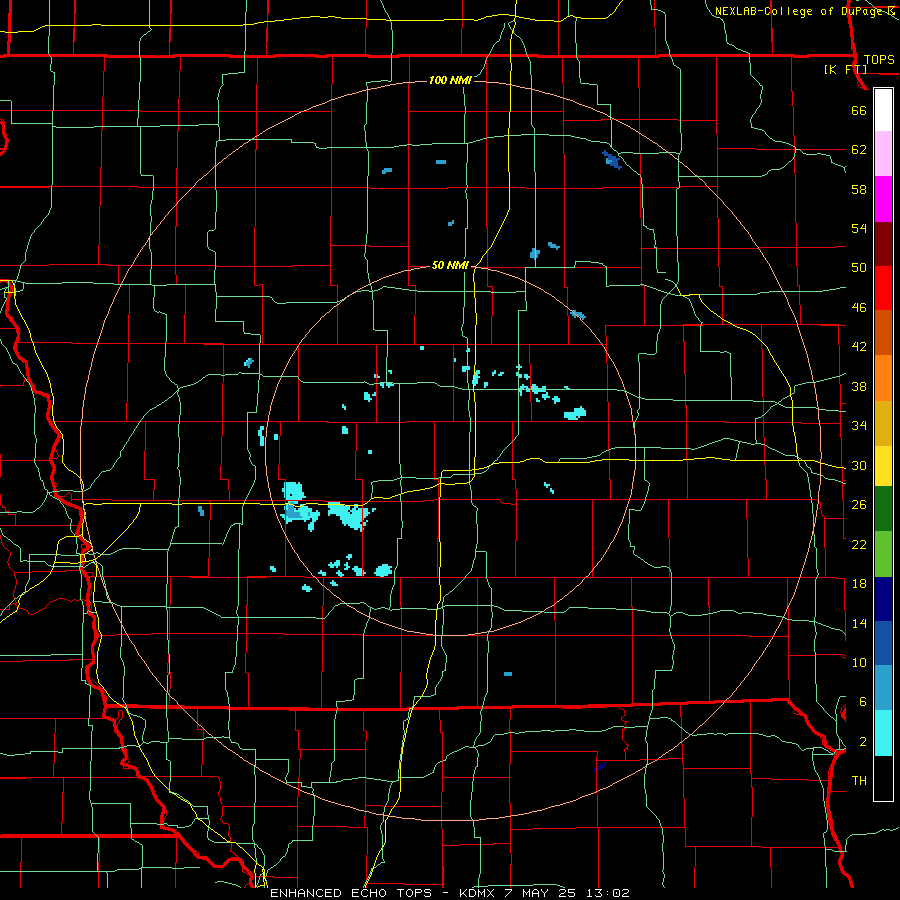Click the 10 value on the legend
900x900 pixels.
click(x=859, y=662)
